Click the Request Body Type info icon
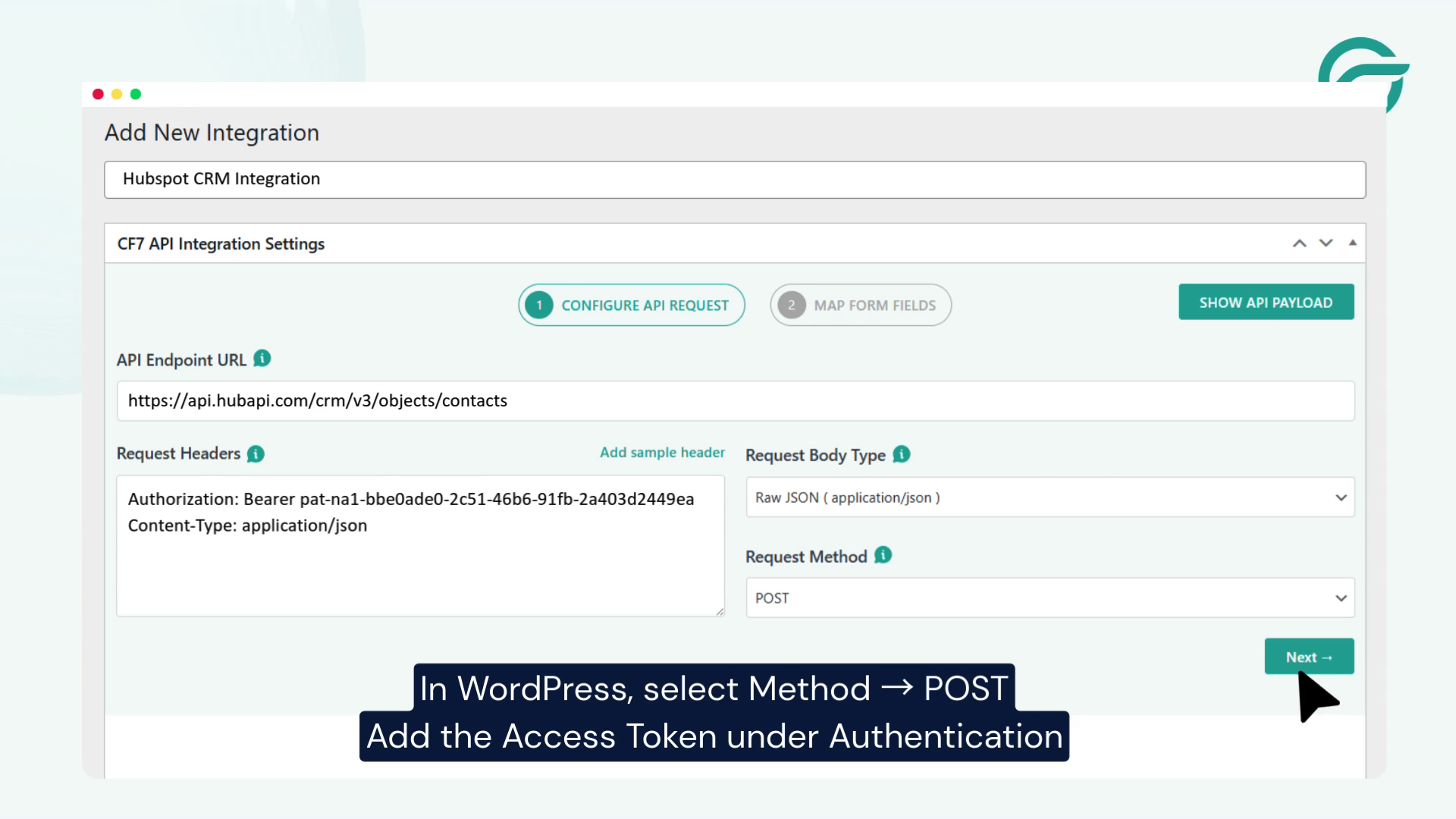This screenshot has height=819, width=1456. (x=901, y=454)
